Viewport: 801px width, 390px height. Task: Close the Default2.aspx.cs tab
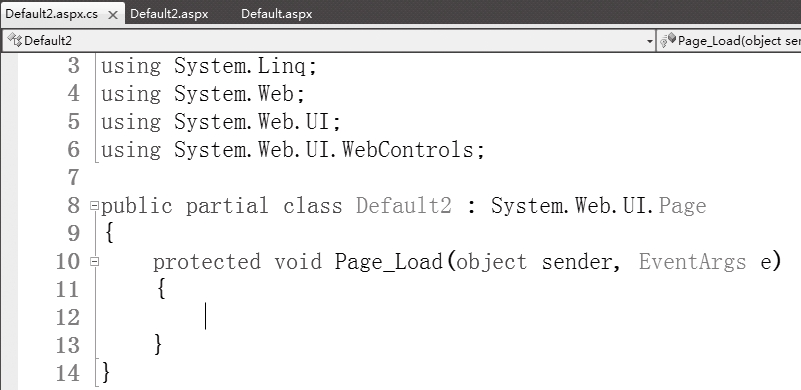tap(113, 15)
